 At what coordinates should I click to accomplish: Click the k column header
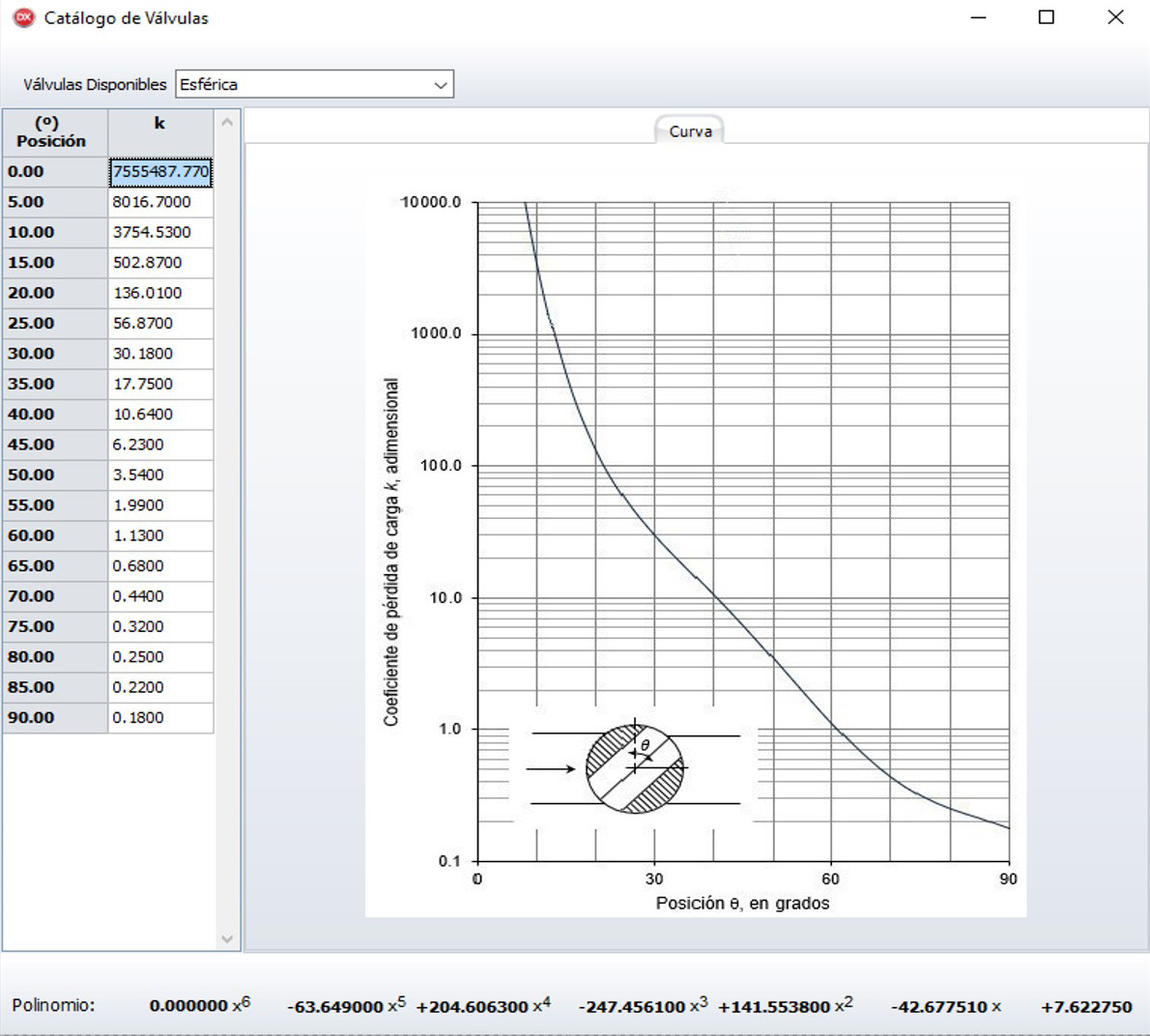tap(160, 132)
